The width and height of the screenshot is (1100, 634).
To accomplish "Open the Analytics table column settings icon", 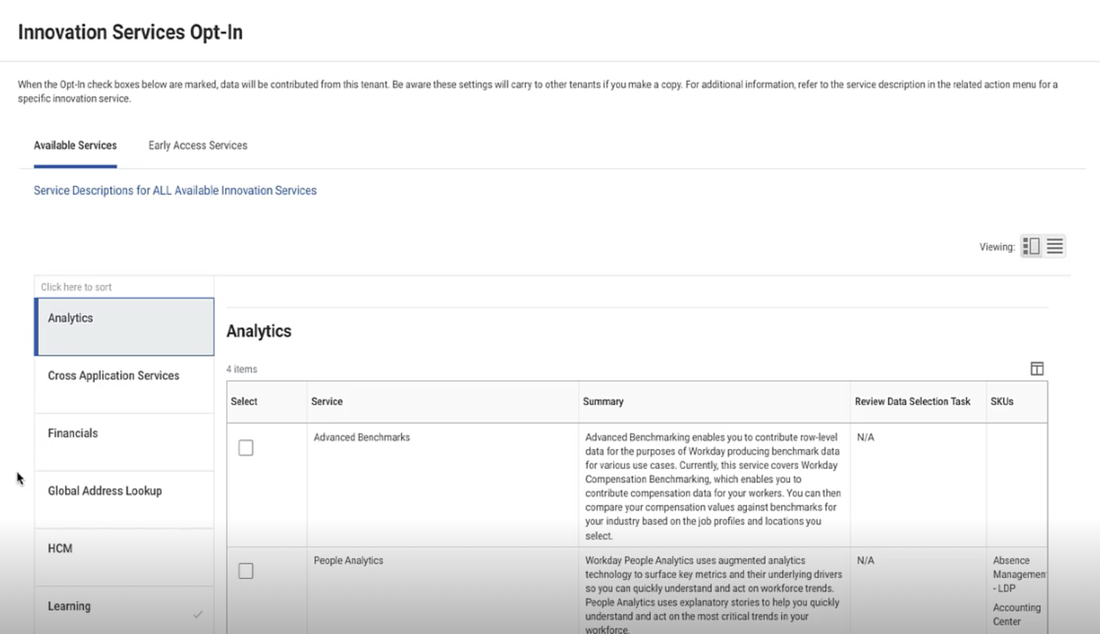I will [1037, 368].
